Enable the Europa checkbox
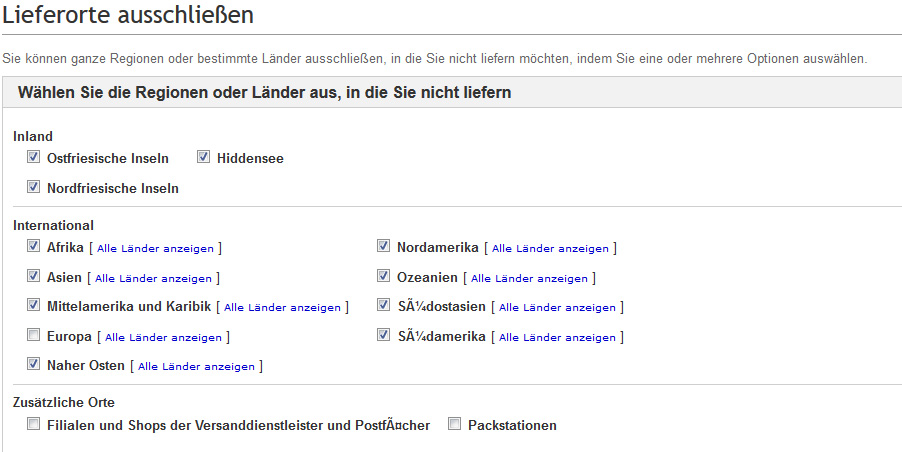This screenshot has height=452, width=902. click(34, 336)
